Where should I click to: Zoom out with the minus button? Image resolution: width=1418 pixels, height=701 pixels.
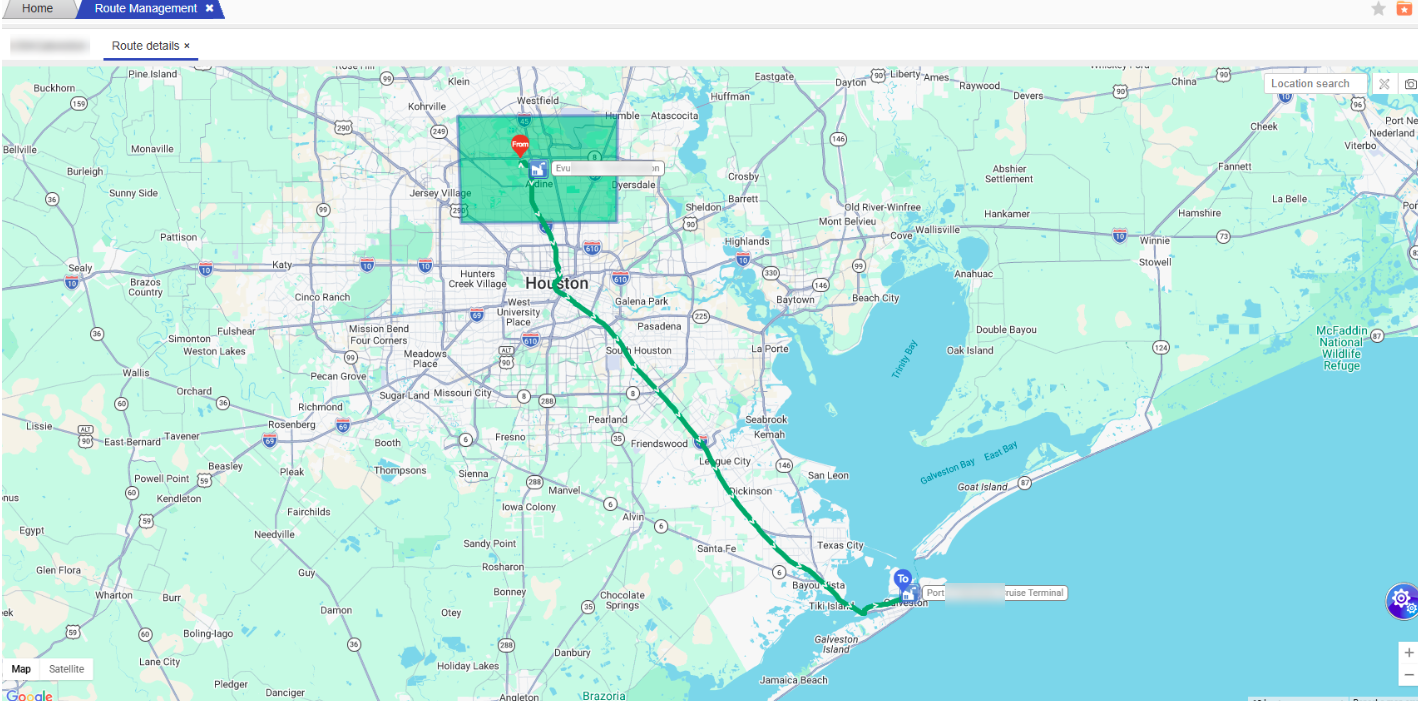pos(1408,675)
